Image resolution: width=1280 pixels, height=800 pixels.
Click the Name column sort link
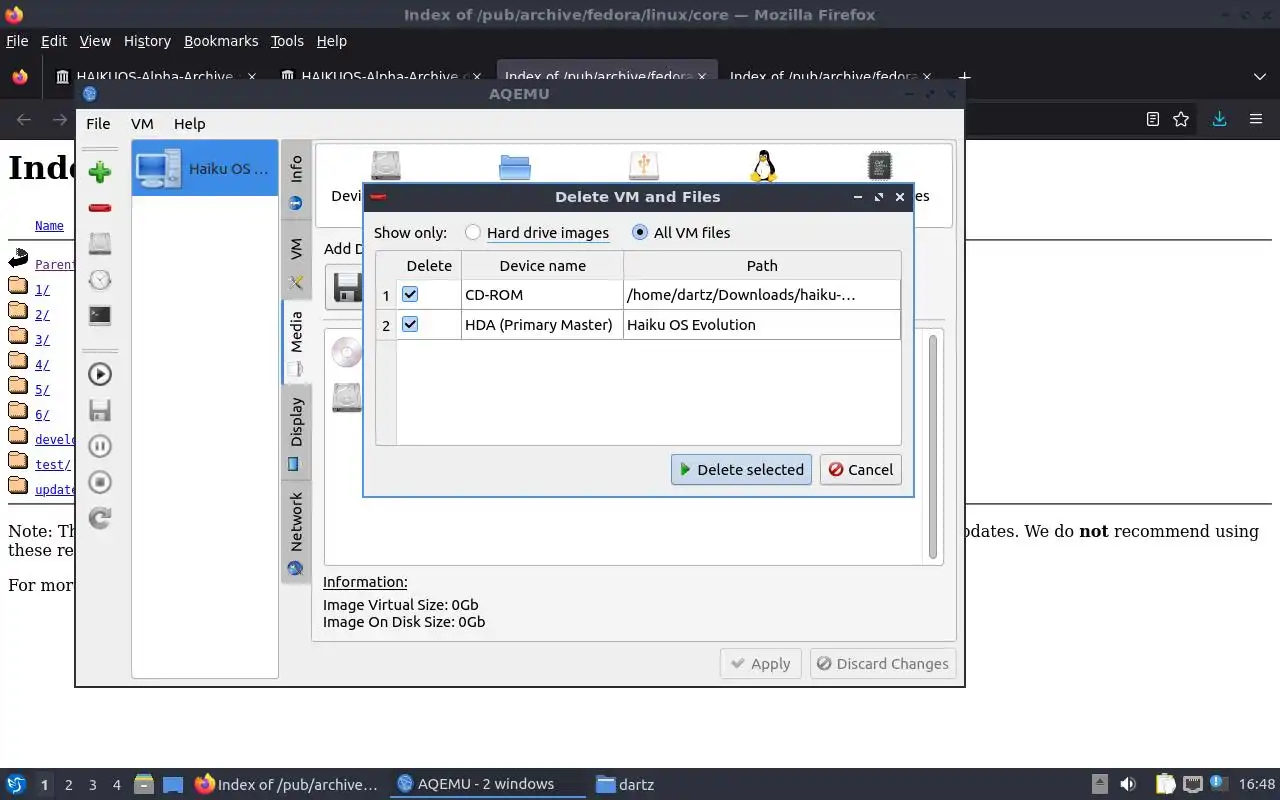tap(49, 226)
